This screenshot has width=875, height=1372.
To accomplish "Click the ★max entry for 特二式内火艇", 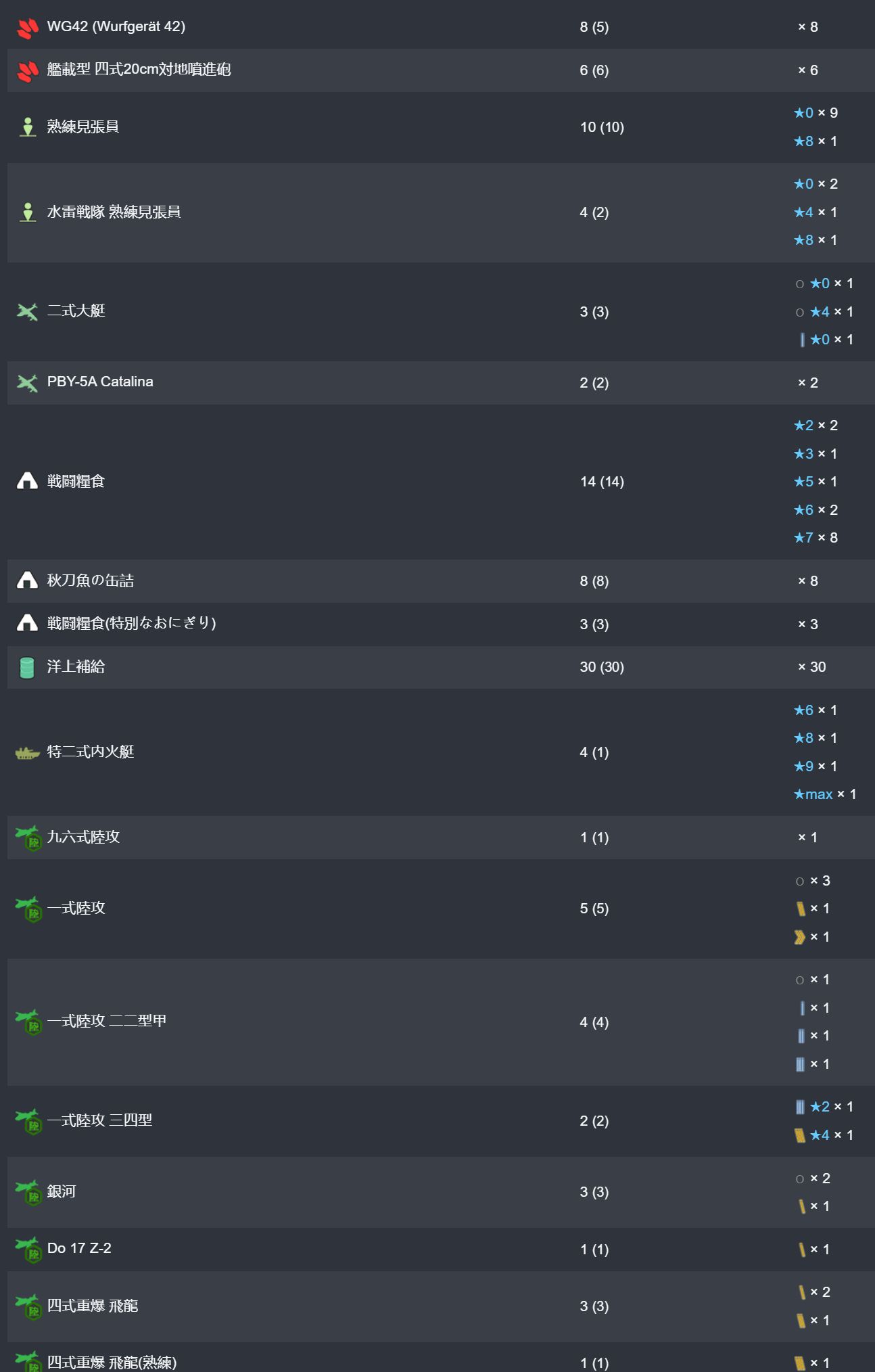I will (825, 794).
